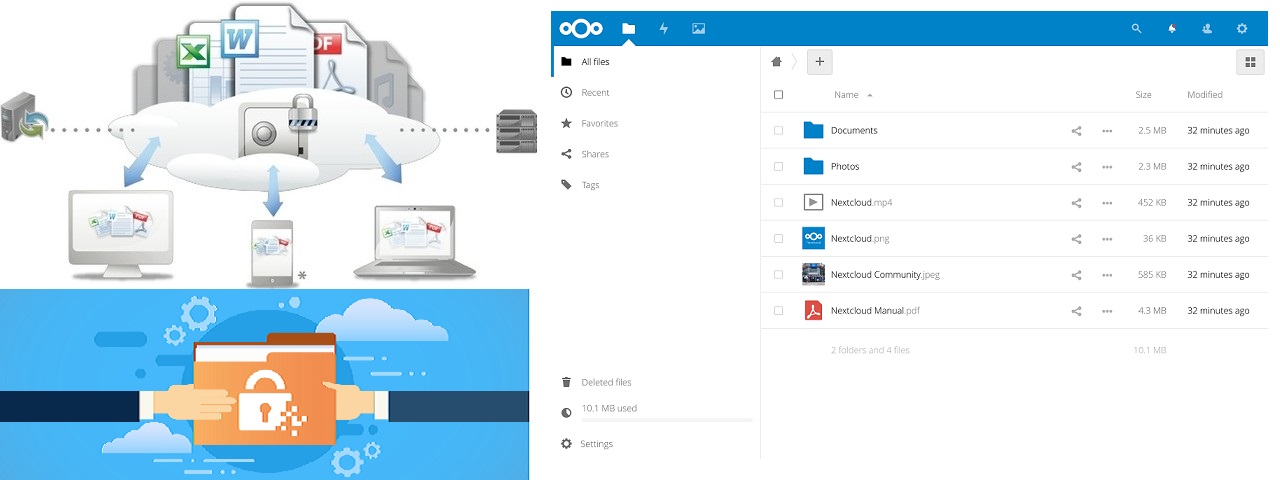The image size is (1280, 480).
Task: Click the home breadcrumb icon
Action: [x=776, y=62]
